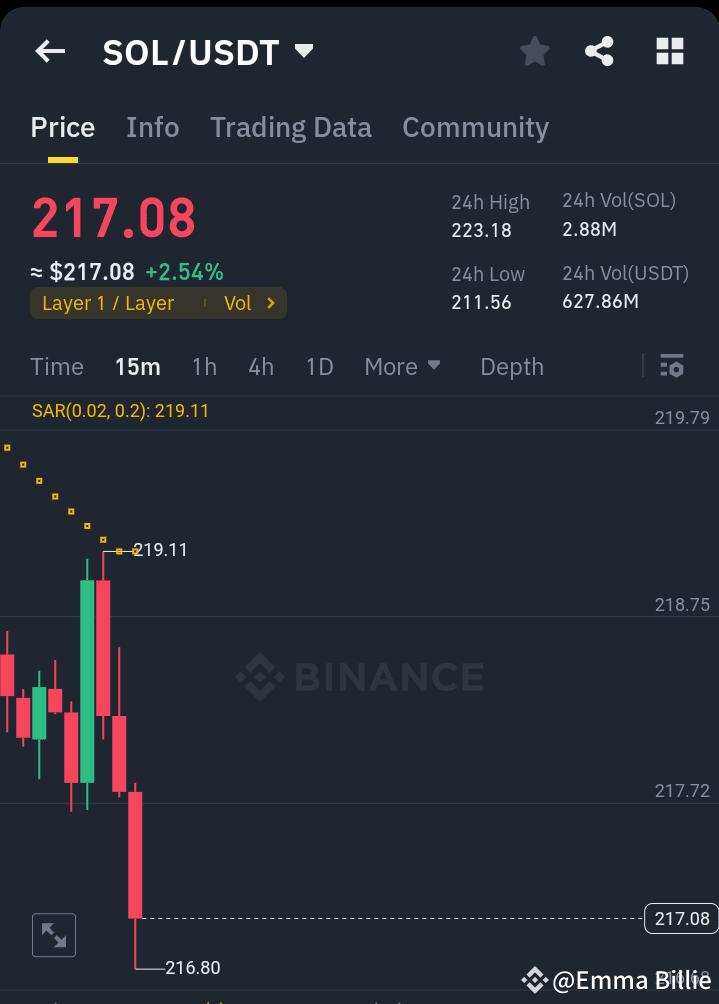Click the 217.08 current price tag
The image size is (719, 1004).
pyautogui.click(x=681, y=918)
